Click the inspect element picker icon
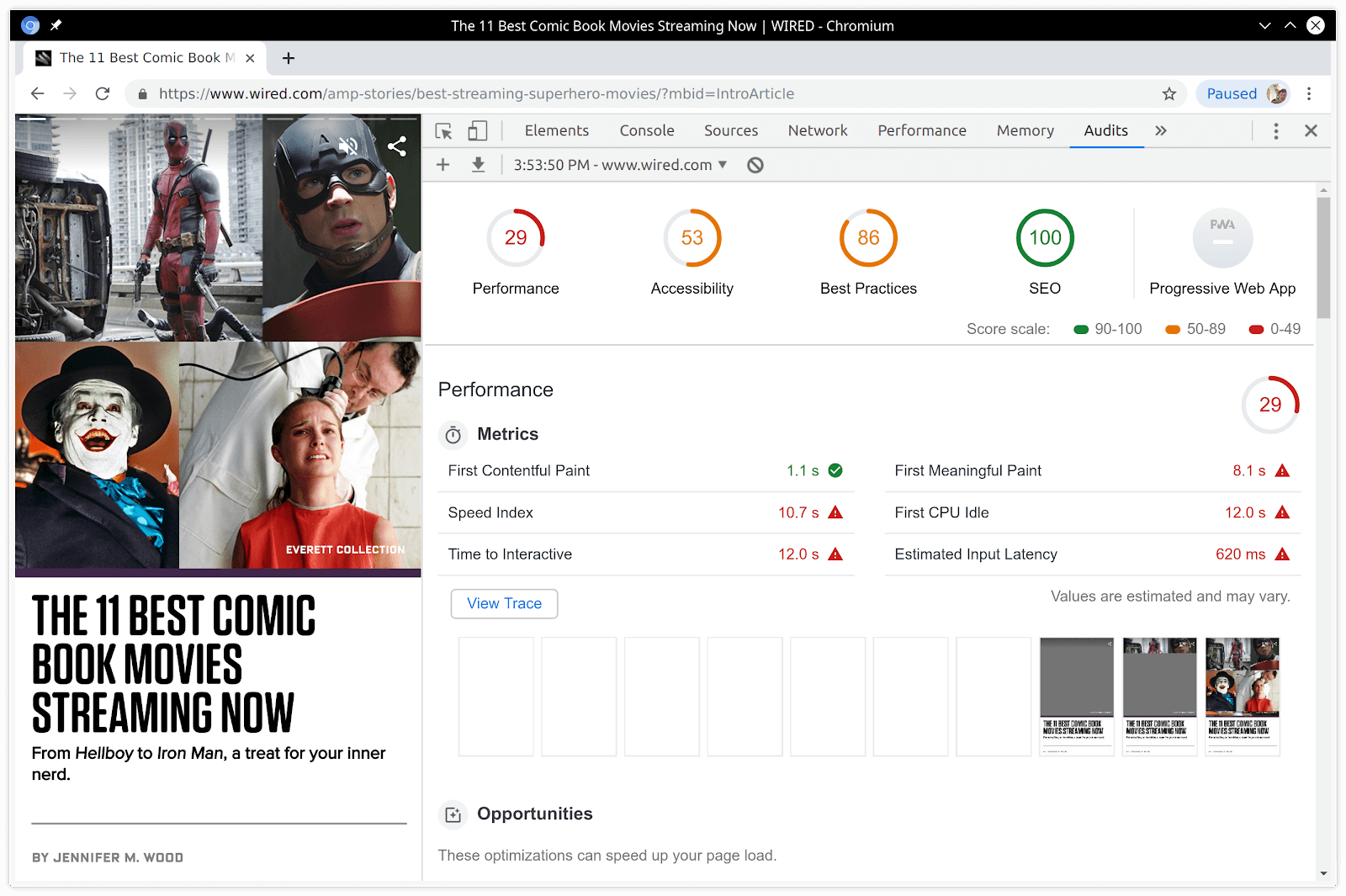Viewport: 1346px width, 896px height. coord(443,131)
